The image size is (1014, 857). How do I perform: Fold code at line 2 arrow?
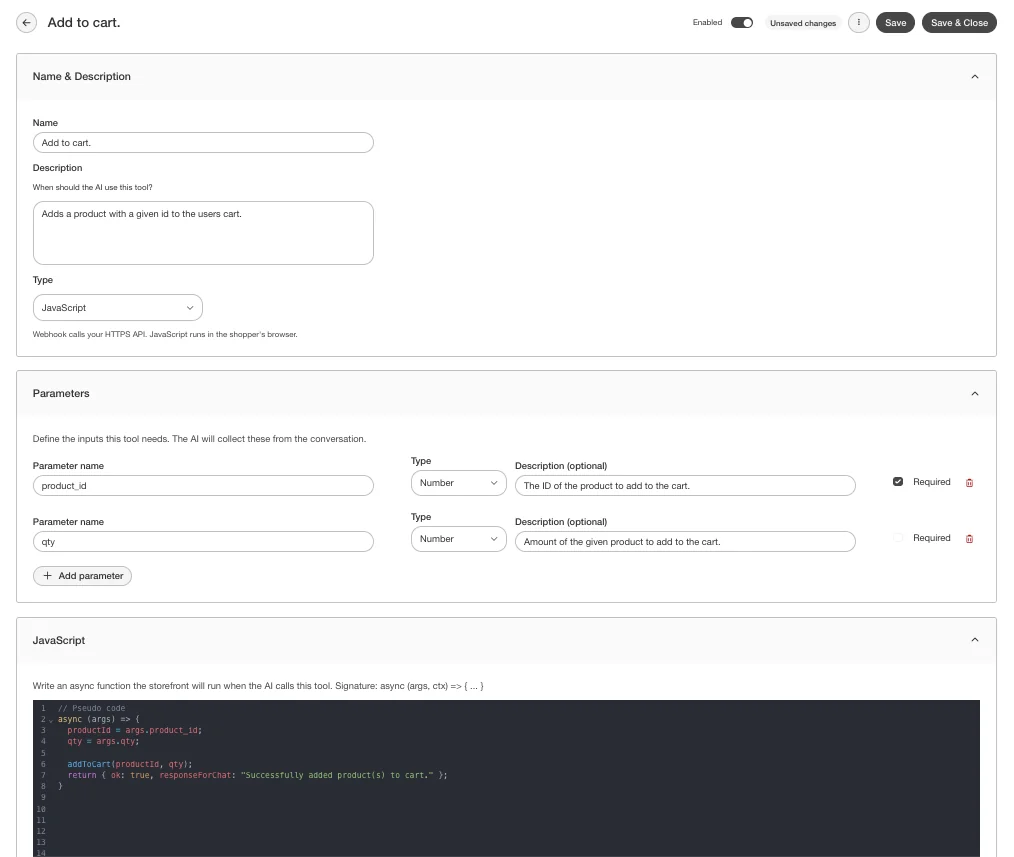point(51,720)
